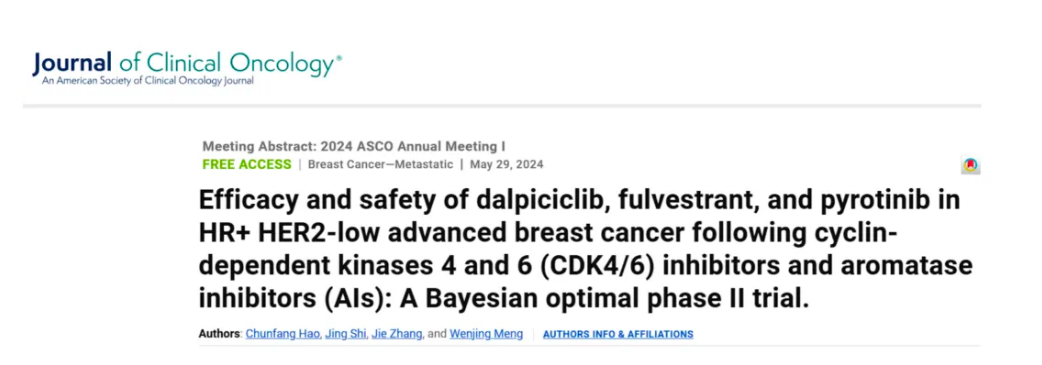Click 'An American Society of Clinical Oncology Journal' tagline

click(x=148, y=81)
